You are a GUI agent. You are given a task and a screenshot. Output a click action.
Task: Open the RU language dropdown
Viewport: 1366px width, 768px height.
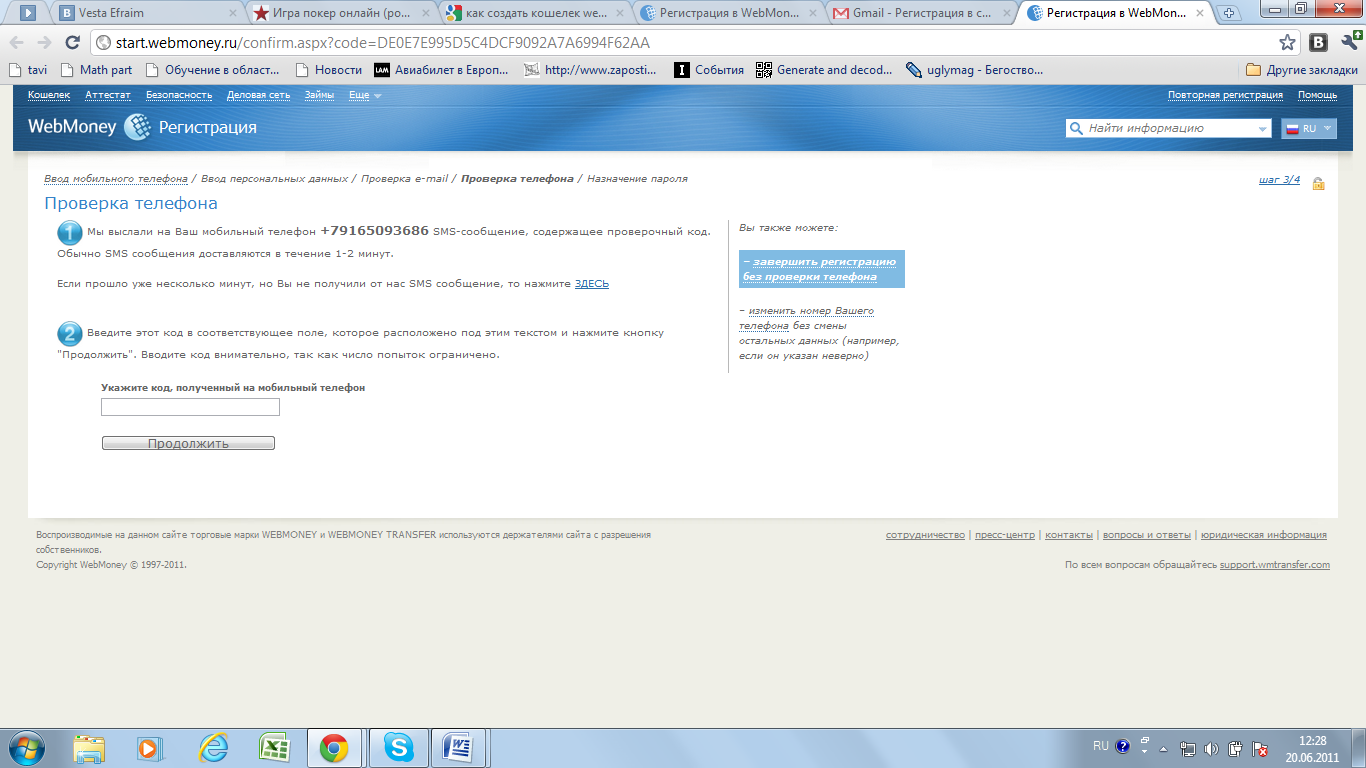point(1309,129)
